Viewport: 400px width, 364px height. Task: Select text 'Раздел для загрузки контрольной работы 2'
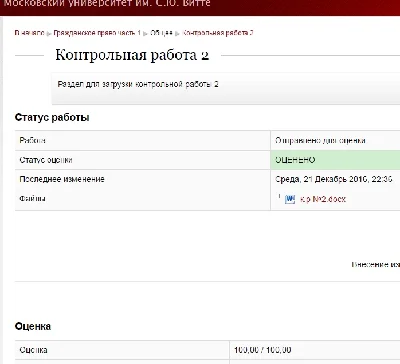pyautogui.click(x=138, y=84)
